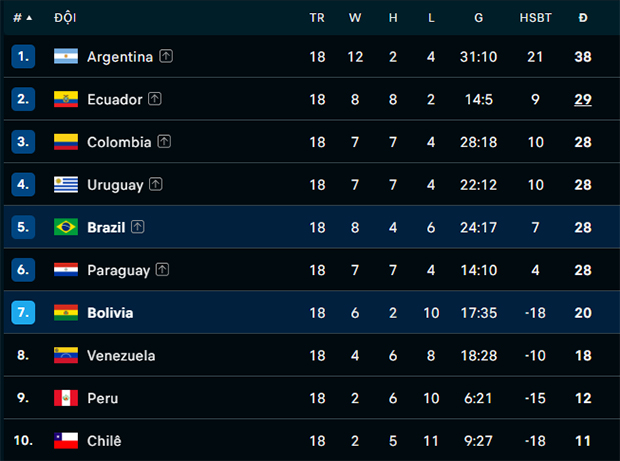Click the Argentina flag icon

[x=66, y=56]
